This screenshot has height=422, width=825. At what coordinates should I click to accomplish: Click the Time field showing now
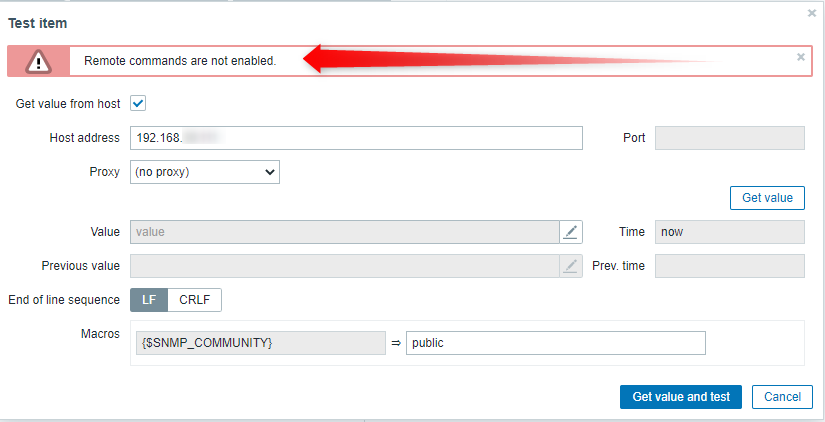tap(729, 232)
